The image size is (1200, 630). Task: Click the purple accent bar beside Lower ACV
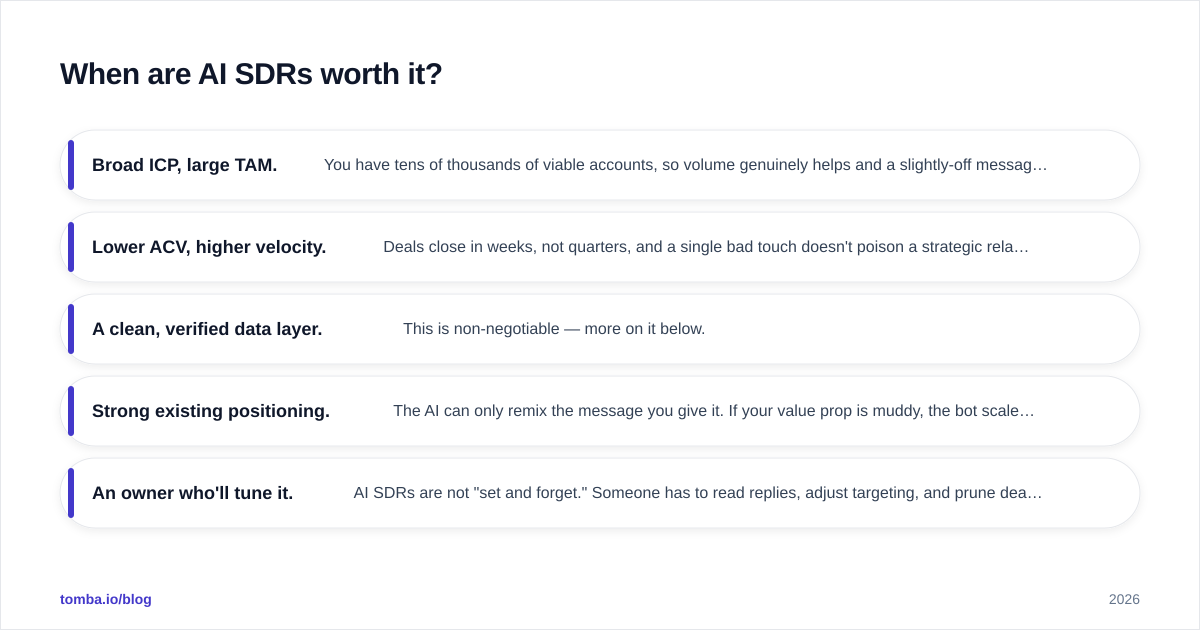(71, 247)
